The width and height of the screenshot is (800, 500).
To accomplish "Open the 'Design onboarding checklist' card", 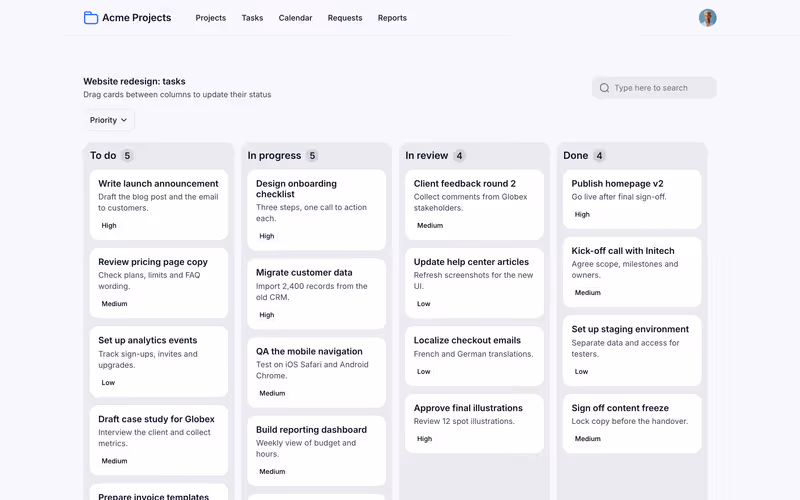I will (316, 210).
